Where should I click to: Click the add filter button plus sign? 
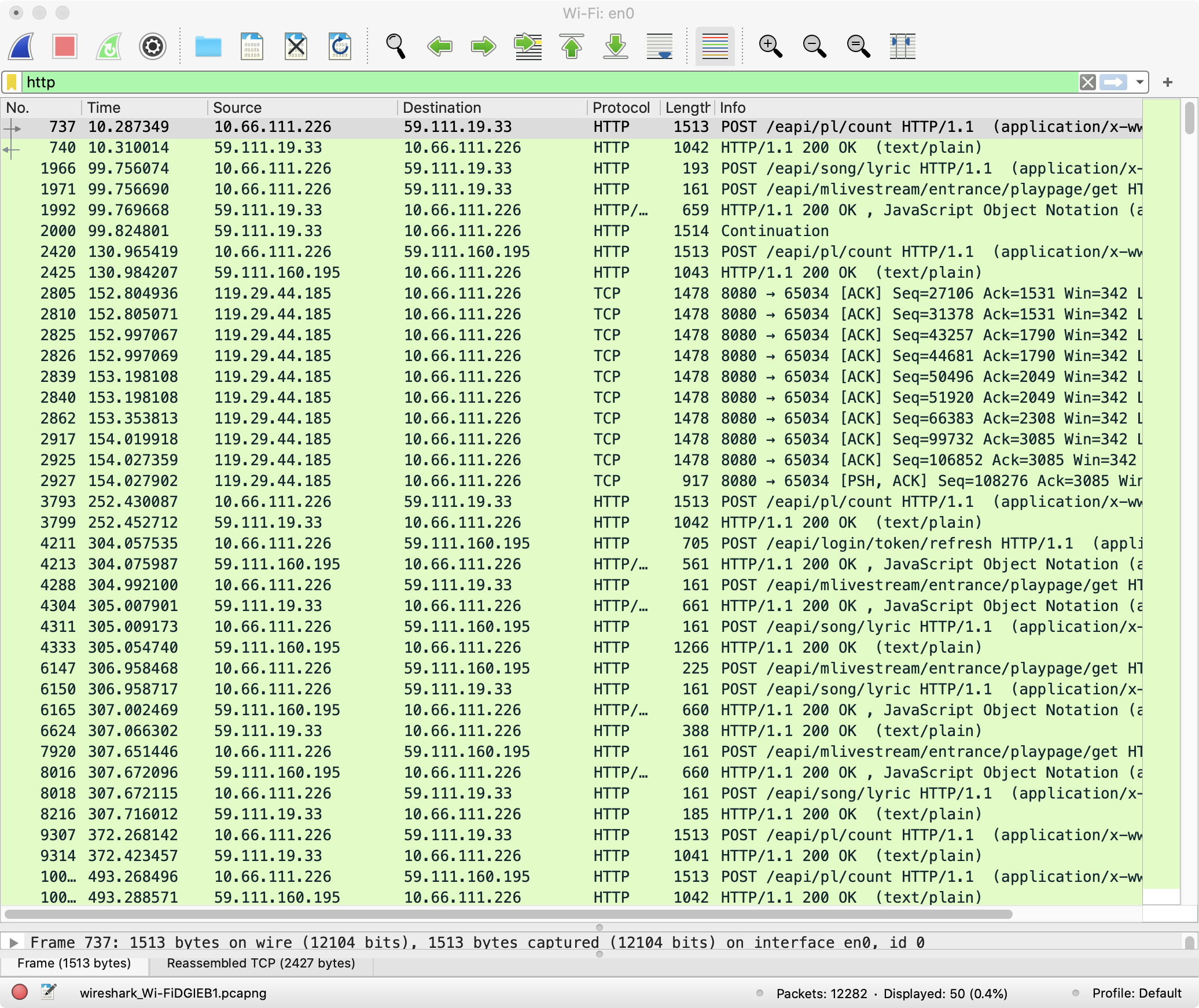(1167, 82)
